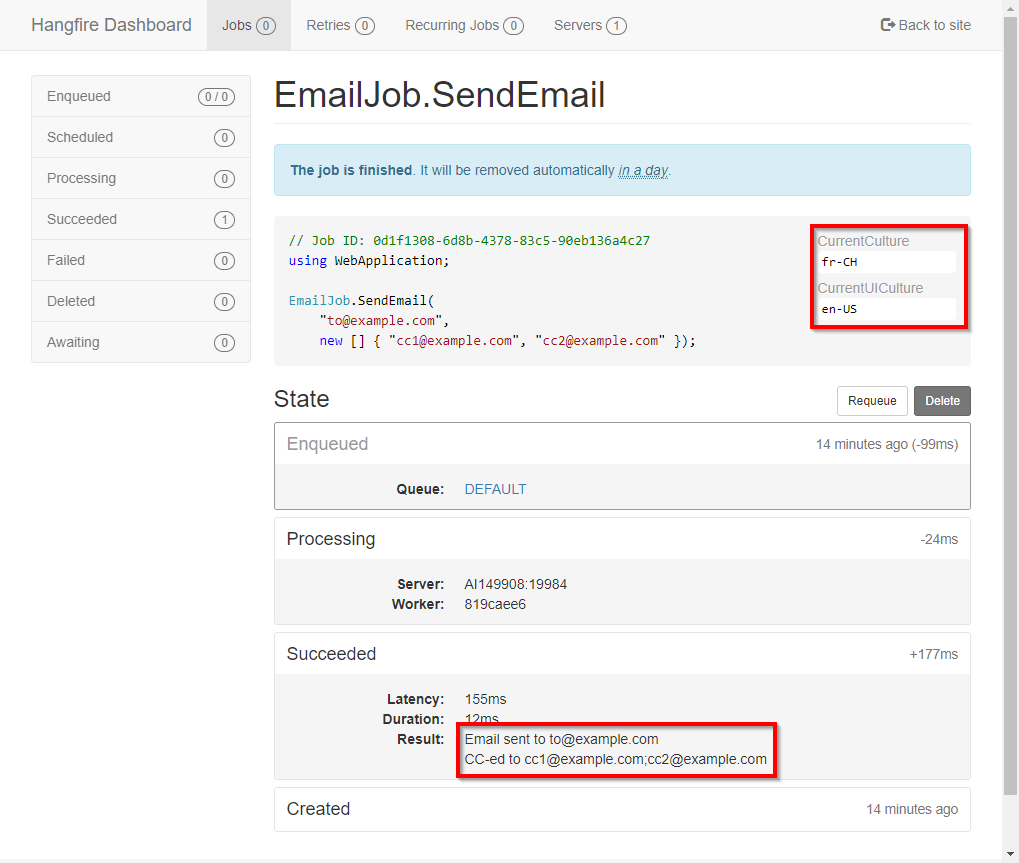Click the Delete button

click(942, 401)
